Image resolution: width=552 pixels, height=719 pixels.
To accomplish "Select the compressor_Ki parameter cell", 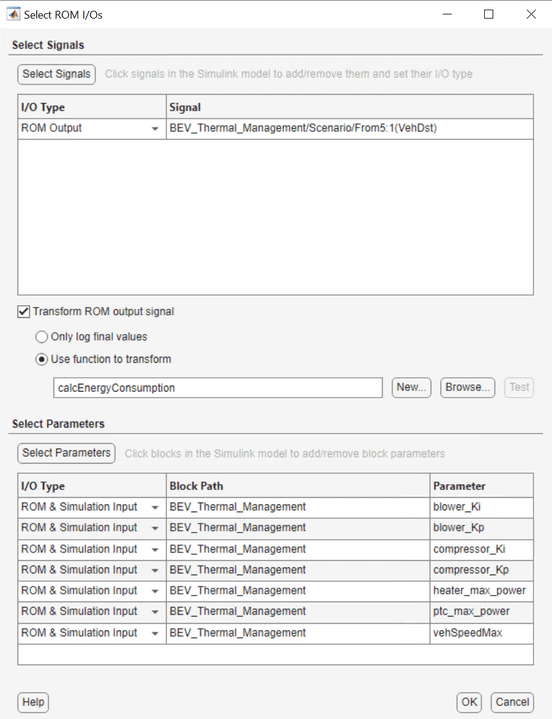I will point(482,549).
